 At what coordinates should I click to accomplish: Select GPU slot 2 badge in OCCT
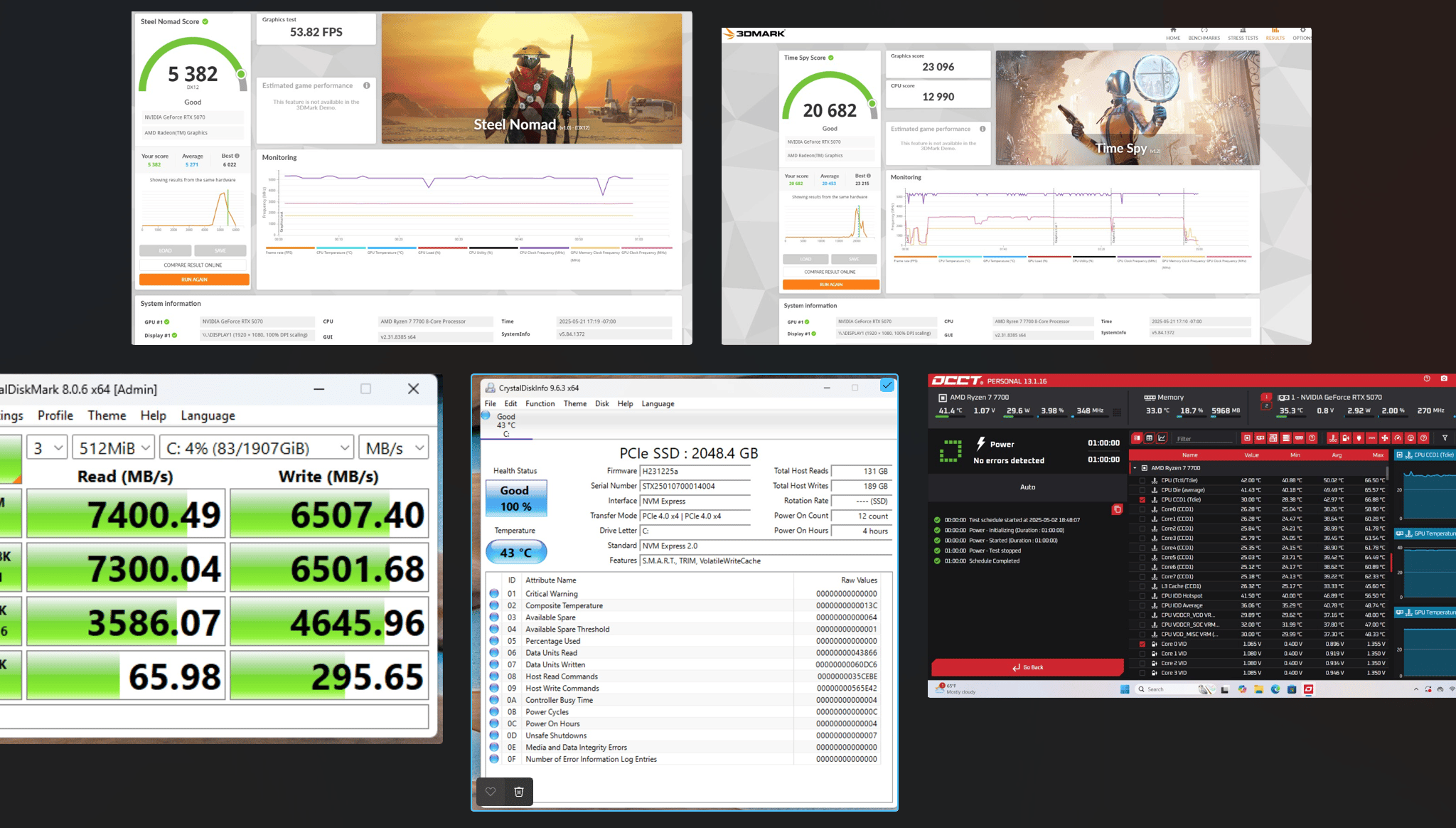(1266, 406)
